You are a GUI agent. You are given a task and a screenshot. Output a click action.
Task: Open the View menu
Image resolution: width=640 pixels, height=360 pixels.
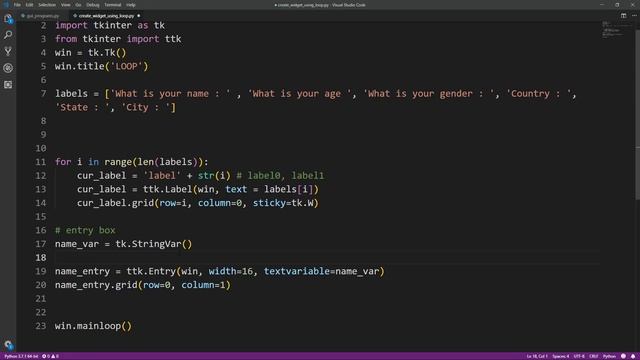tap(66, 5)
